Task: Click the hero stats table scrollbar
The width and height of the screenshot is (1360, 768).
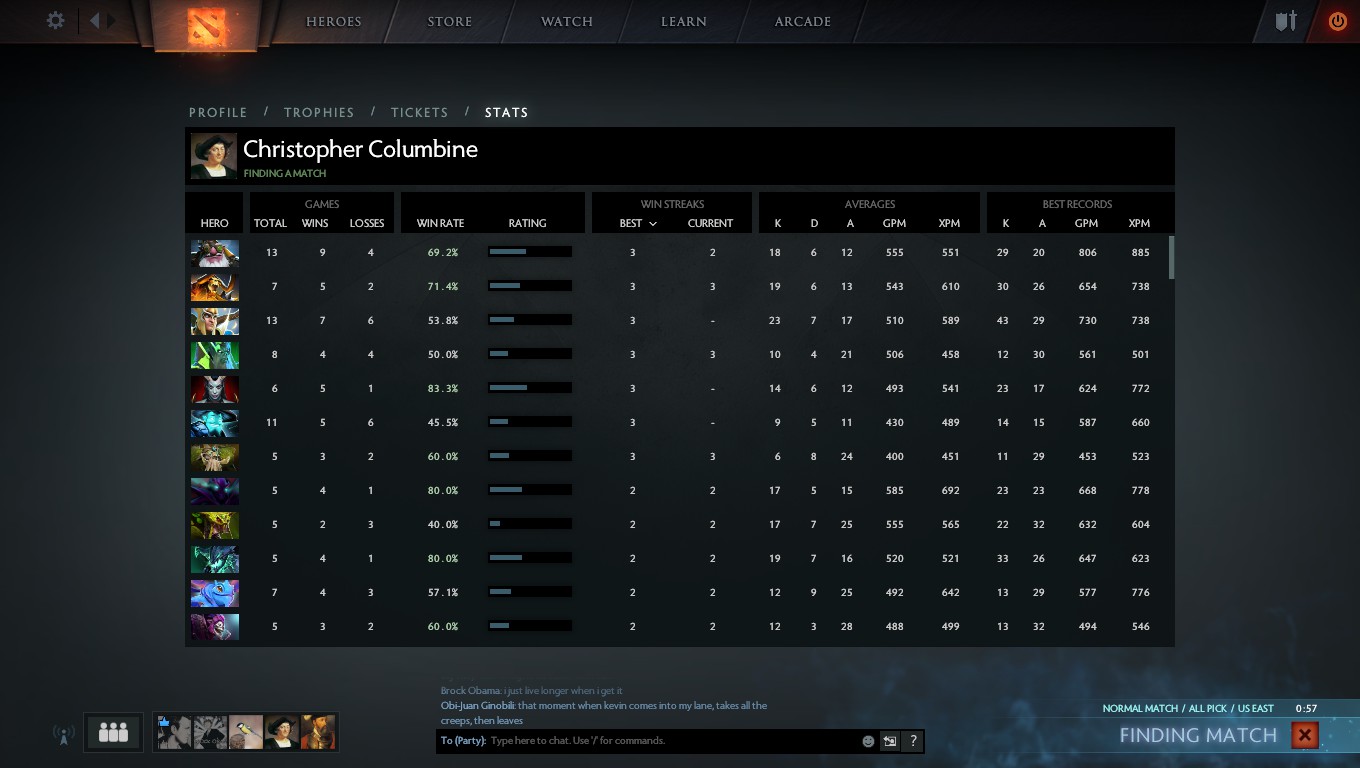Action: (1171, 258)
